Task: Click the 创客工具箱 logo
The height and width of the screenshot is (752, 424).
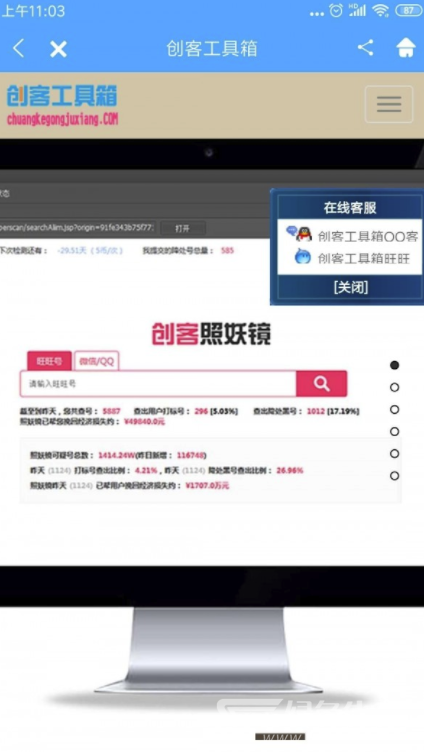Action: (62, 105)
